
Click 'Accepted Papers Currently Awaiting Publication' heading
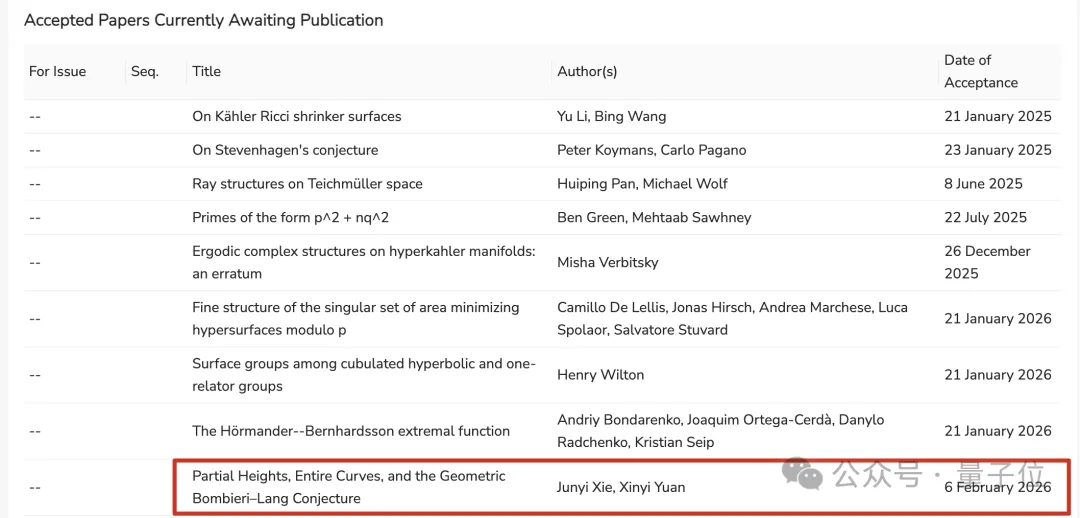(x=203, y=20)
